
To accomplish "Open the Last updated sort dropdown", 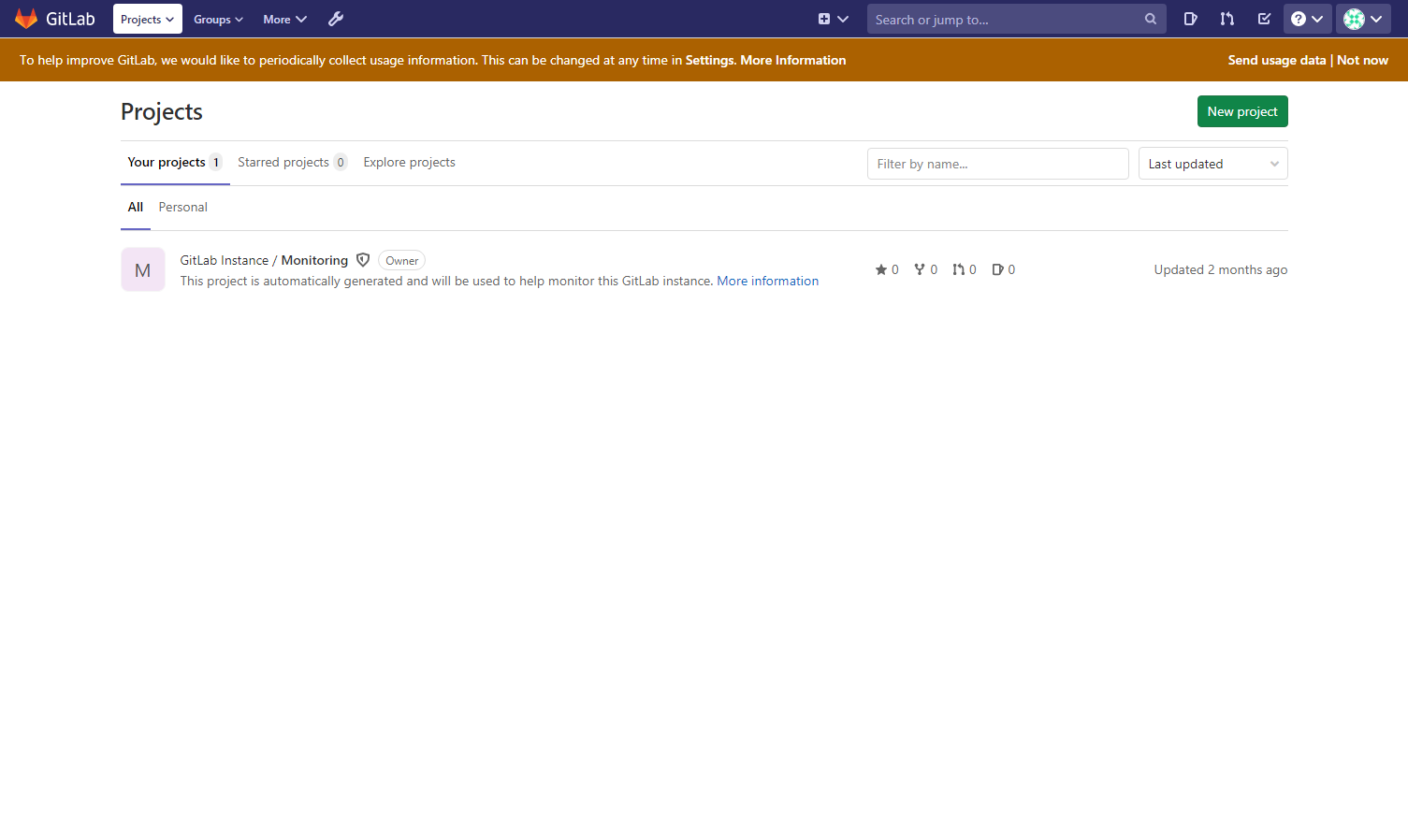I will tap(1212, 164).
